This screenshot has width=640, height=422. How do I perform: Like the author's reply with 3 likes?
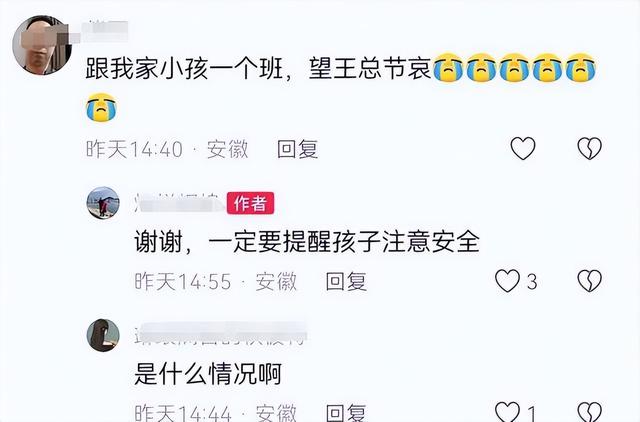(507, 281)
